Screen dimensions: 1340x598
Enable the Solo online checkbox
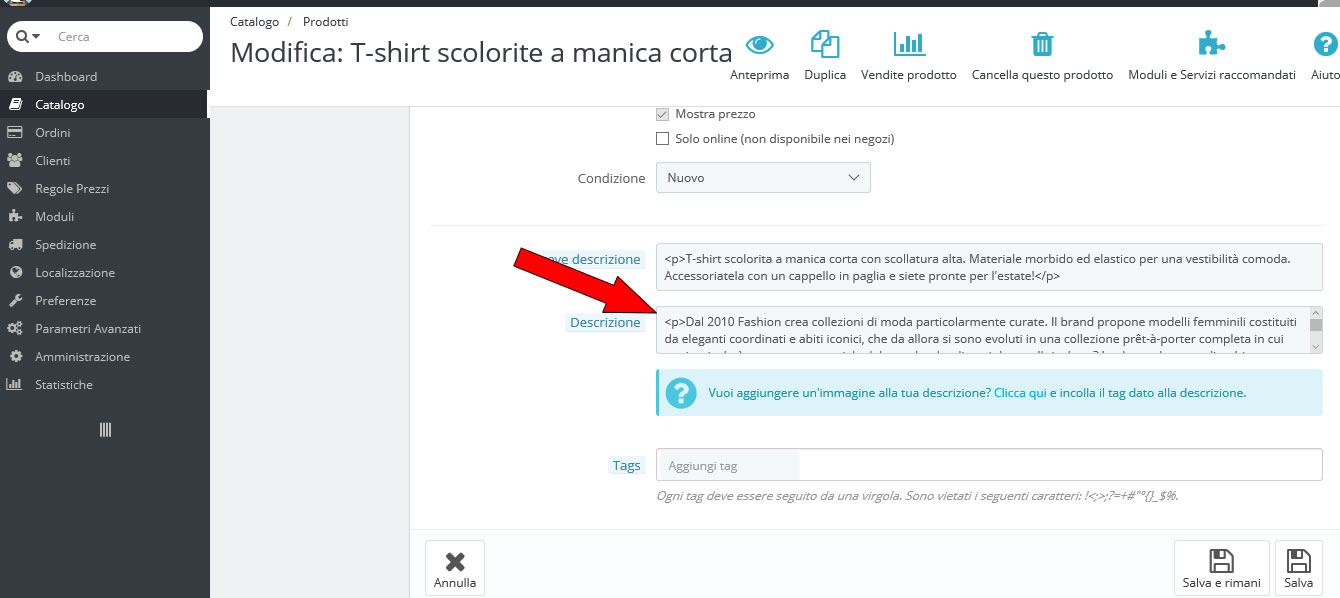click(662, 139)
